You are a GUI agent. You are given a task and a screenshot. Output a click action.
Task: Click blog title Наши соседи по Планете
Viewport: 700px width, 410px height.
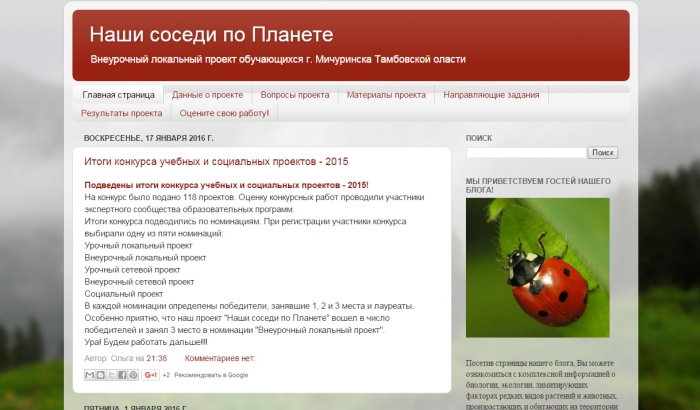[x=211, y=35]
